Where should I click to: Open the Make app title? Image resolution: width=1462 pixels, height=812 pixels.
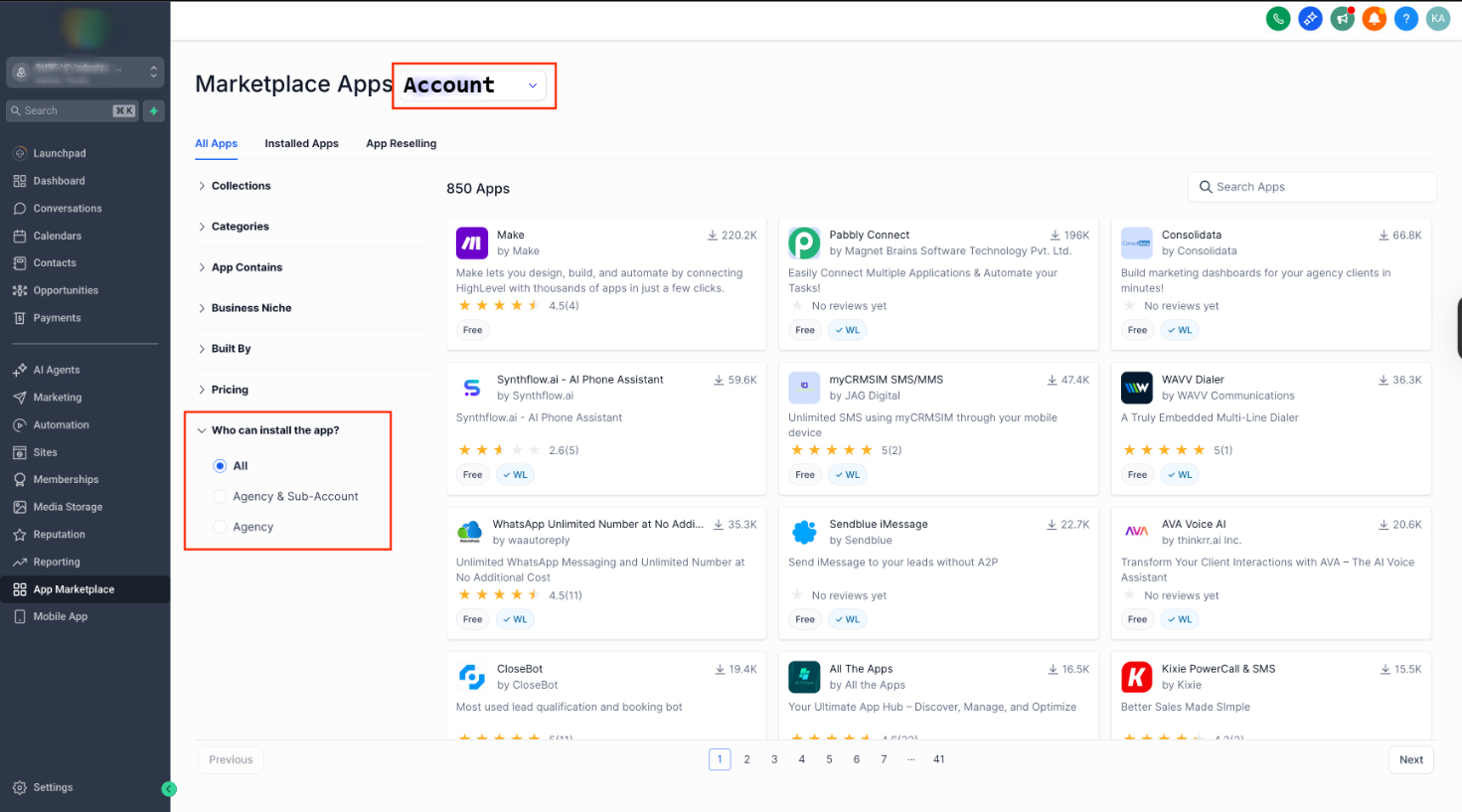tap(511, 236)
